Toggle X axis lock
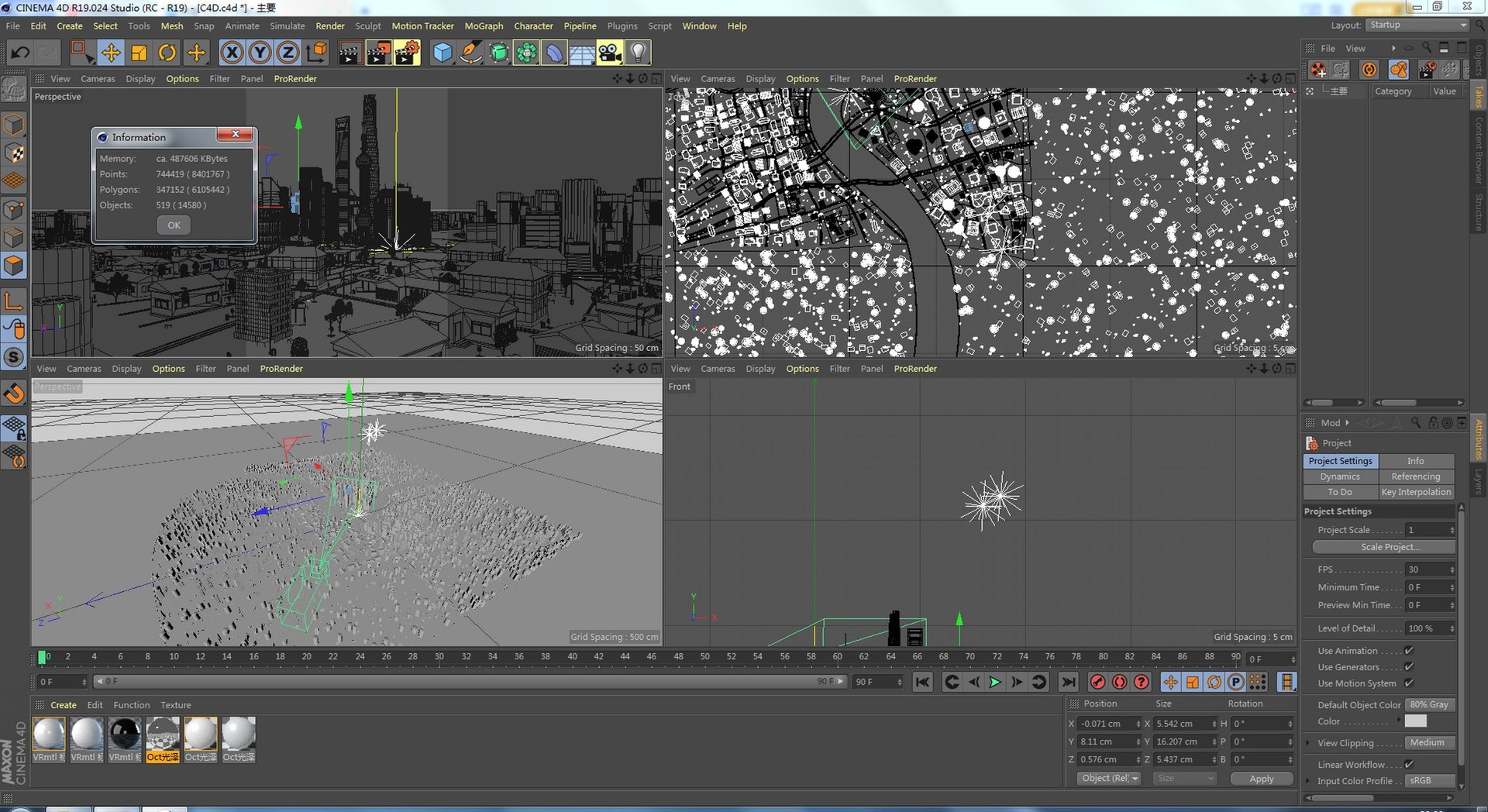The width and height of the screenshot is (1488, 812). [x=232, y=53]
